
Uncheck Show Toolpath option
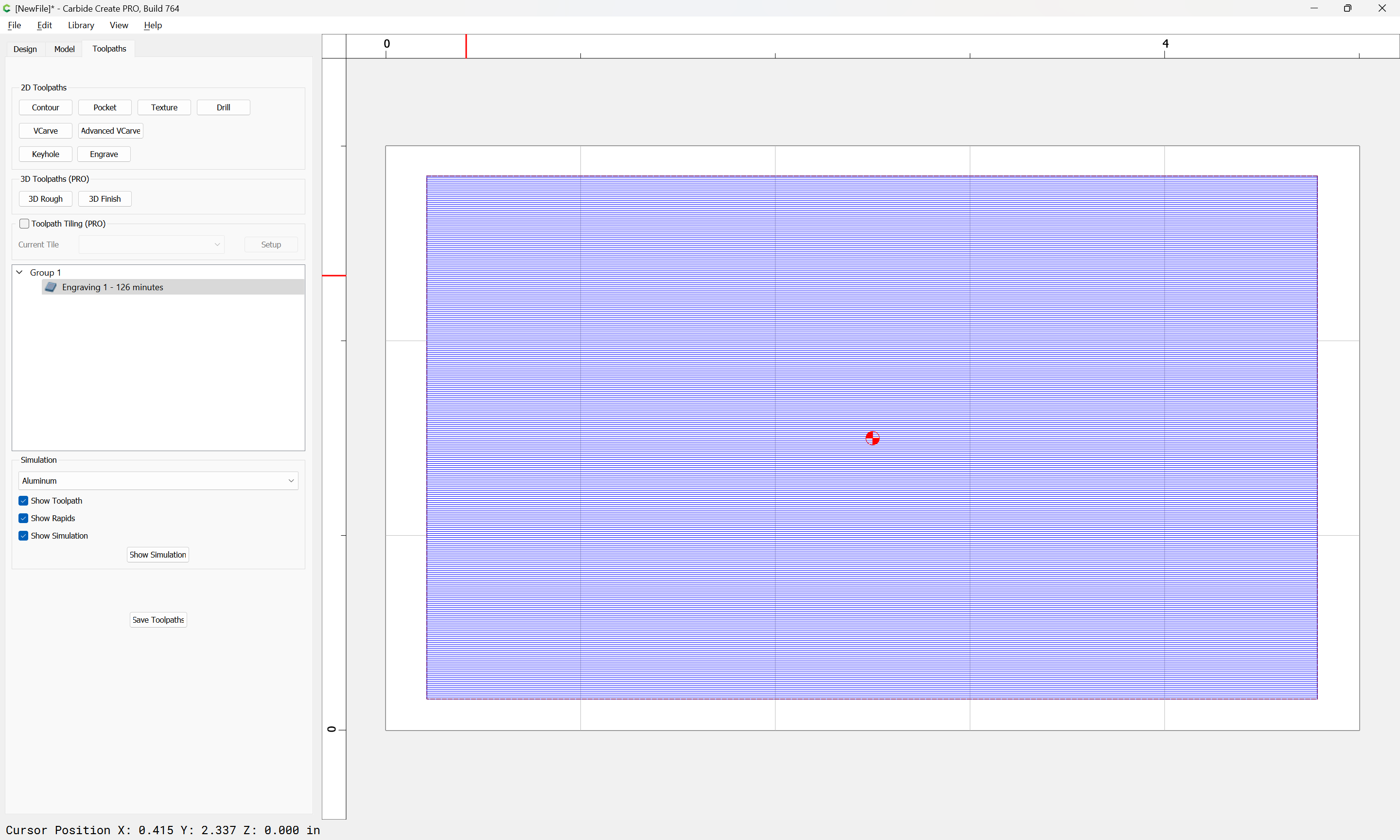(x=23, y=500)
